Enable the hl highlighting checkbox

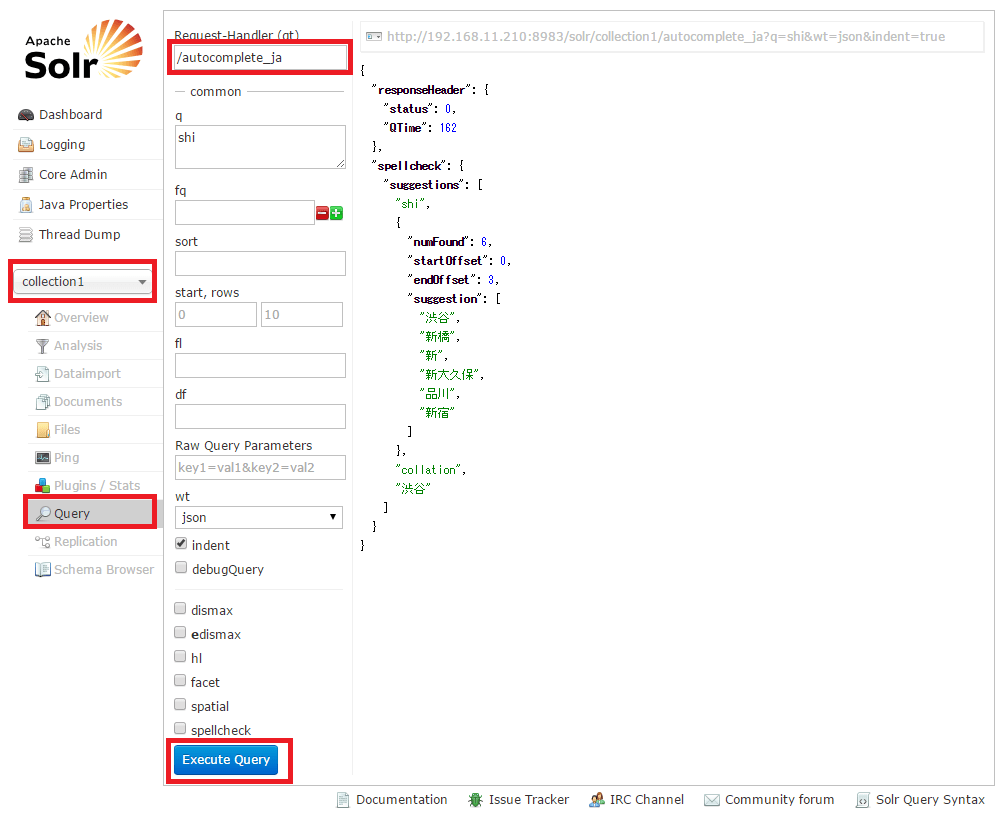(180, 657)
